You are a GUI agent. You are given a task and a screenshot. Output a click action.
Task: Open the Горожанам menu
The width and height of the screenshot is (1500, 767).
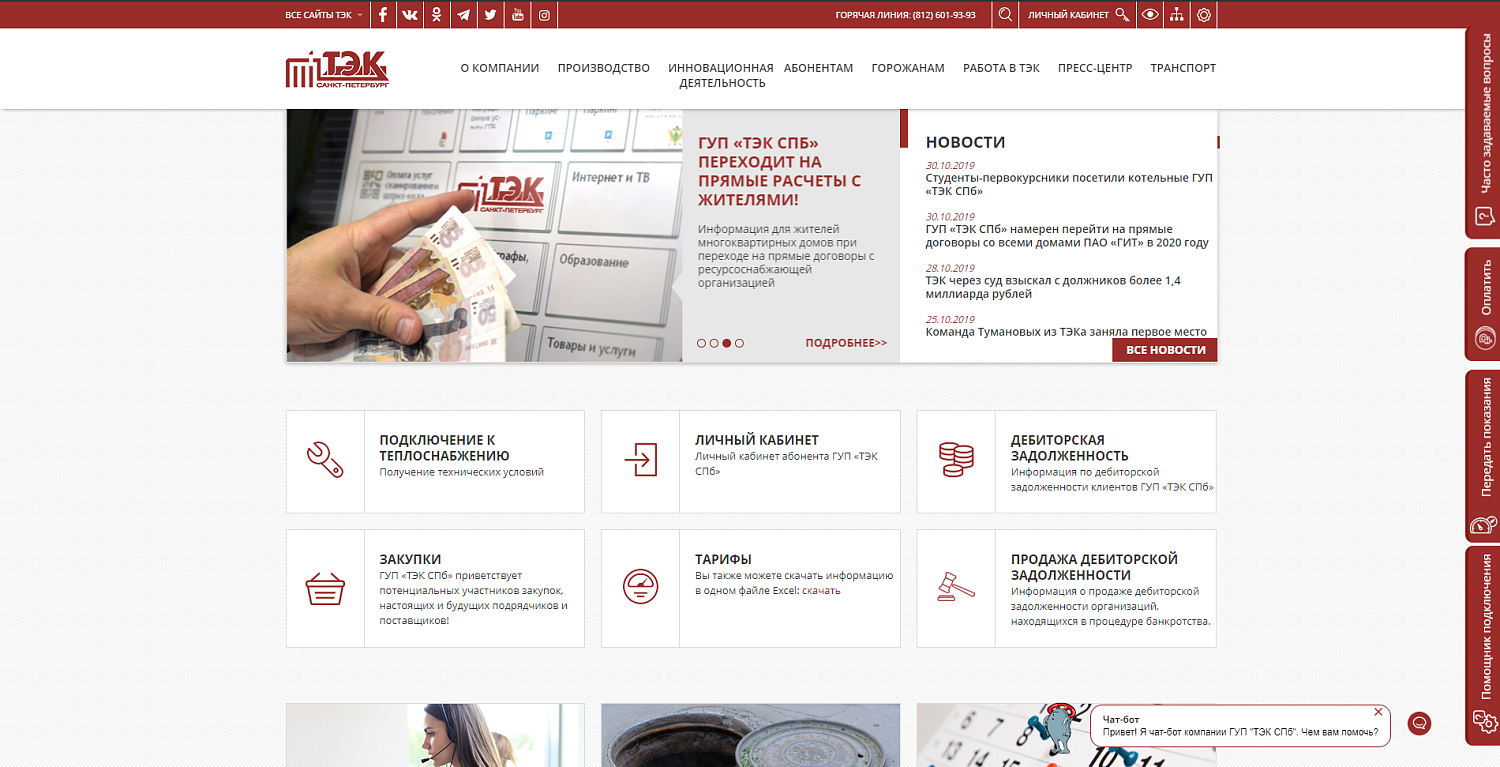pos(908,68)
